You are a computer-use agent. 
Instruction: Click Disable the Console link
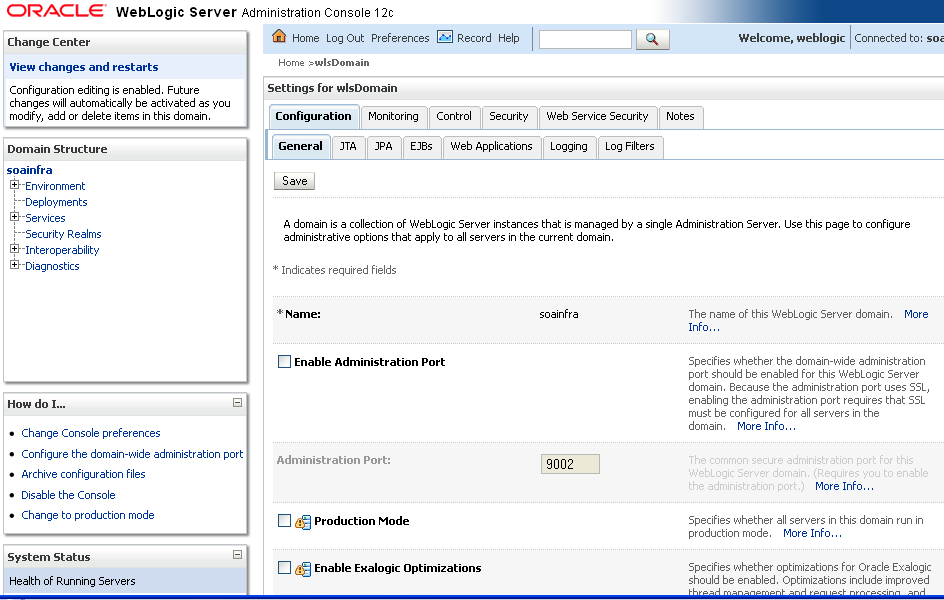[x=68, y=495]
